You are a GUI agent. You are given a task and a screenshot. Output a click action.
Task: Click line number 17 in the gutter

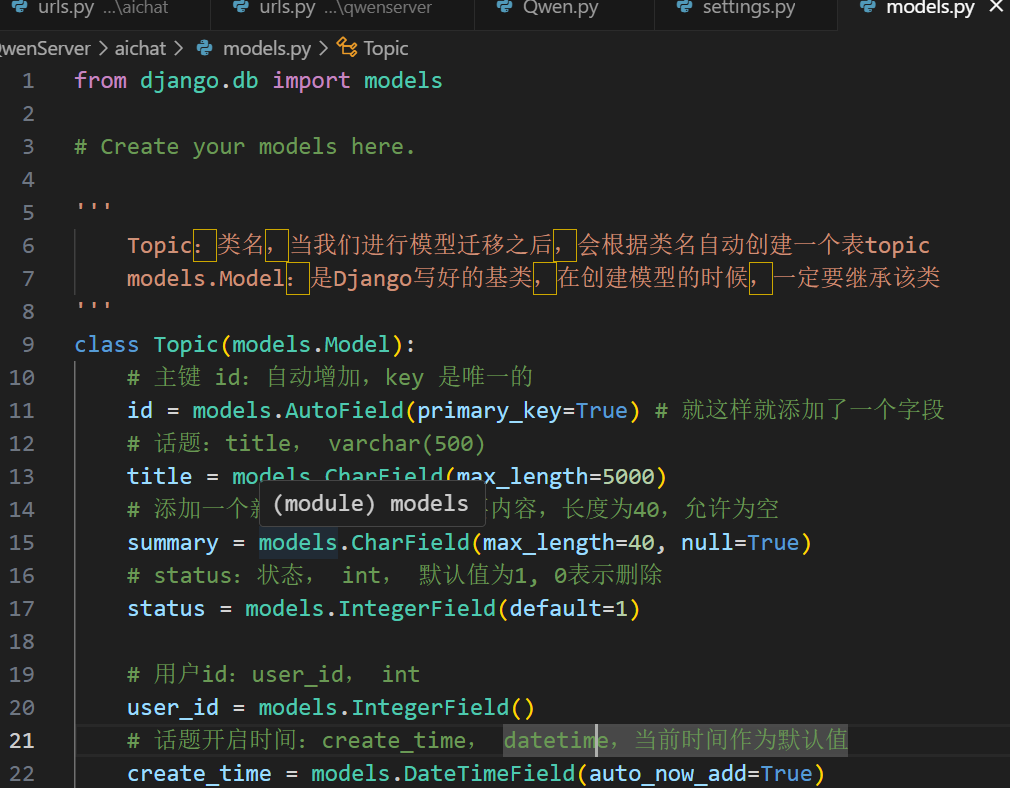pyautogui.click(x=21, y=609)
